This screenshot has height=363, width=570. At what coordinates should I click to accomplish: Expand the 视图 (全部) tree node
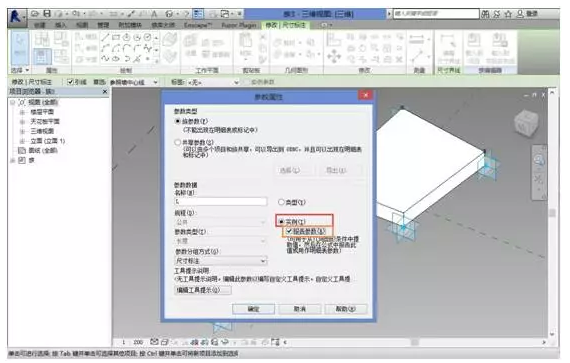coord(13,102)
